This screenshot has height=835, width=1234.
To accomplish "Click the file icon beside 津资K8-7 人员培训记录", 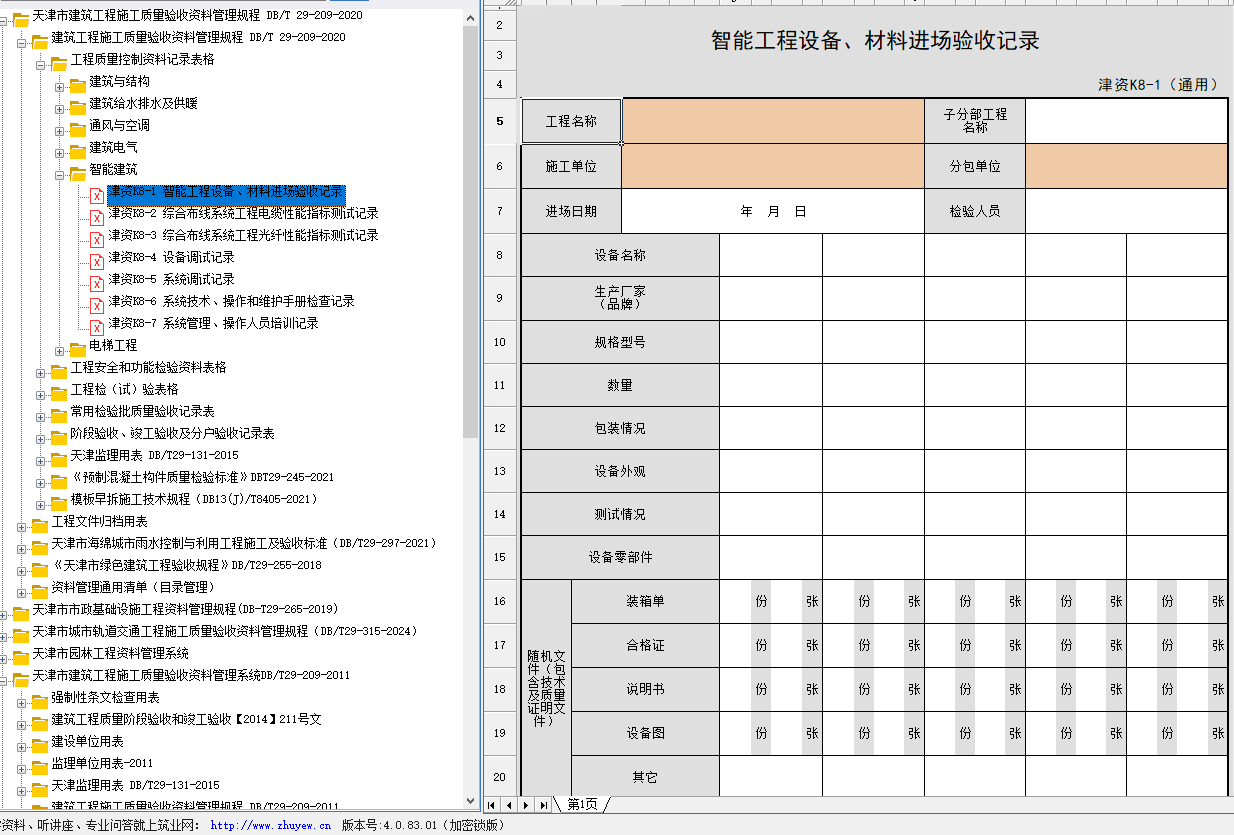I will [97, 328].
